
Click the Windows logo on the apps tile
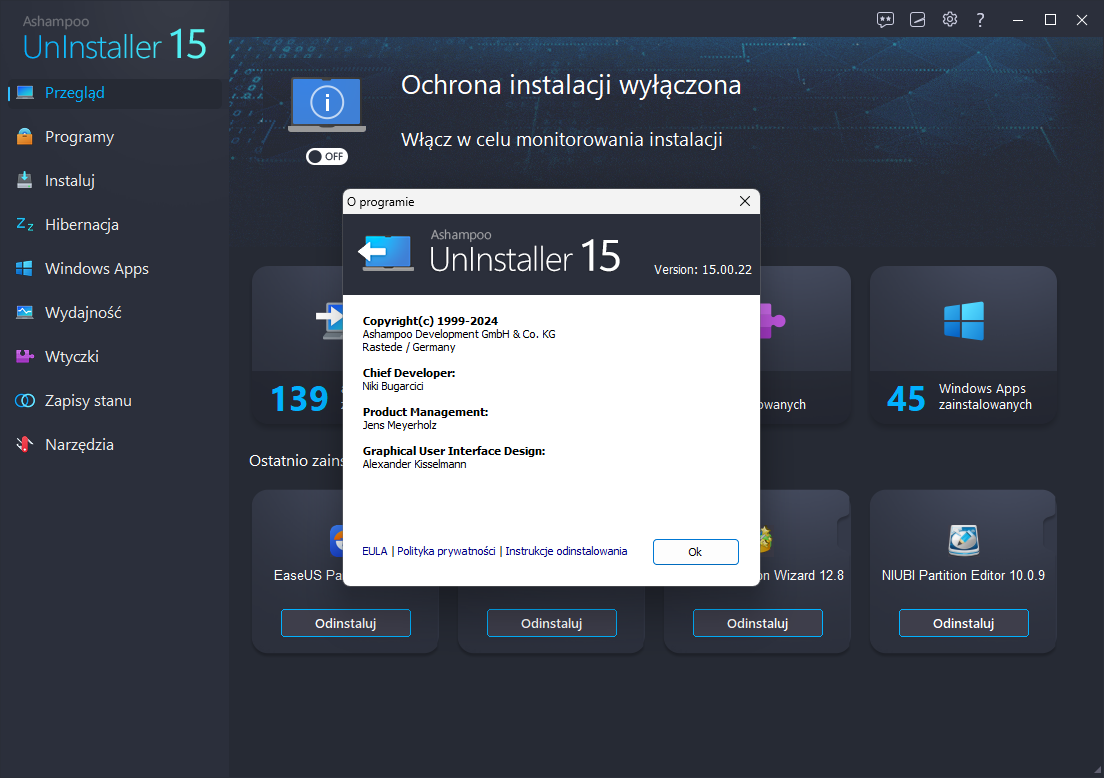(964, 321)
